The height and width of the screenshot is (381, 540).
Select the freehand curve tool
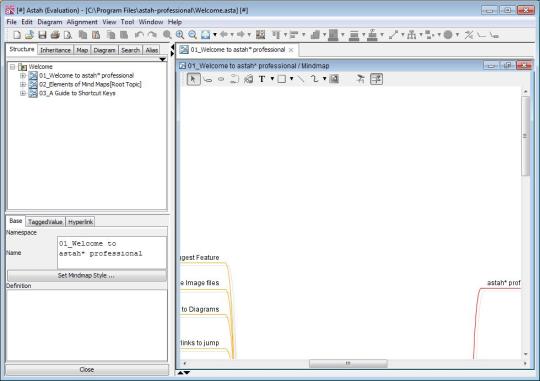(x=314, y=79)
